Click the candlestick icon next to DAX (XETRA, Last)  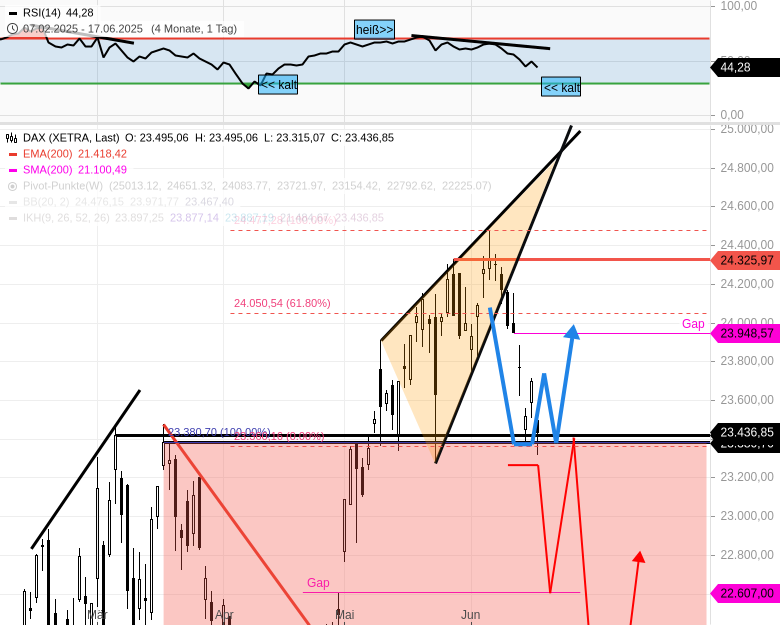(12, 138)
